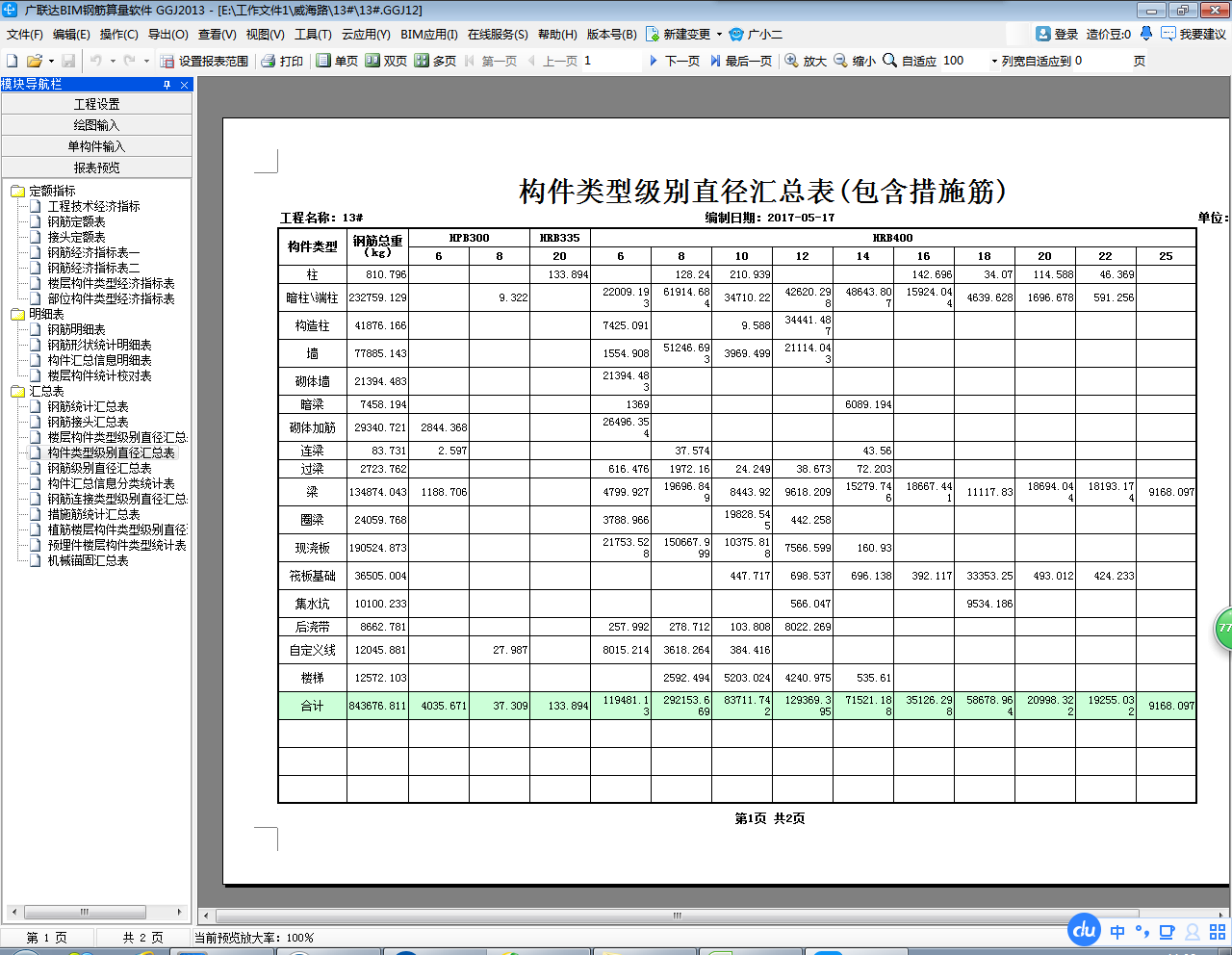The image size is (1232, 955).
Task: Click the 新建变更 button
Action: tap(678, 34)
